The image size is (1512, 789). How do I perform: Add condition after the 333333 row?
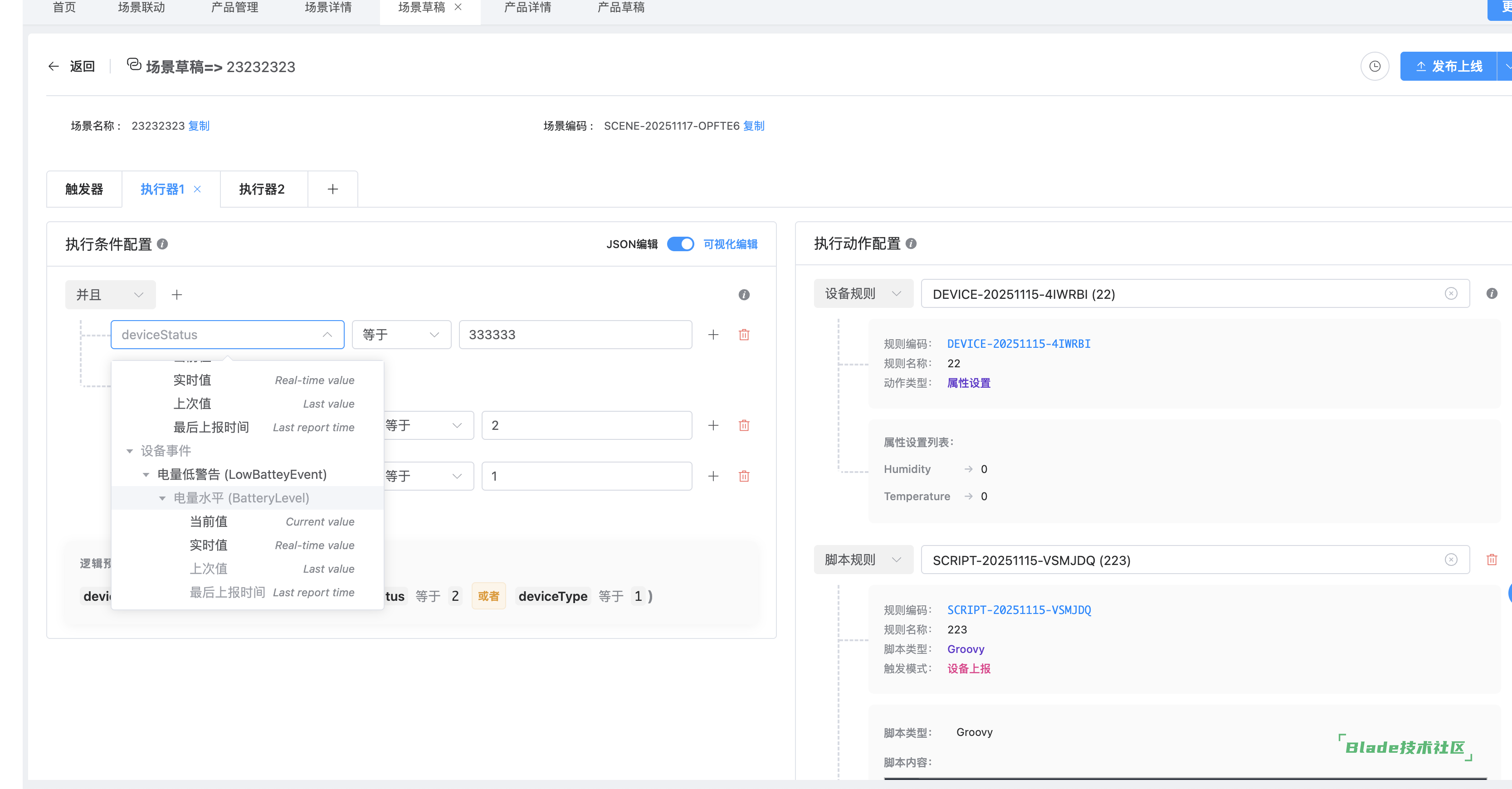713,335
